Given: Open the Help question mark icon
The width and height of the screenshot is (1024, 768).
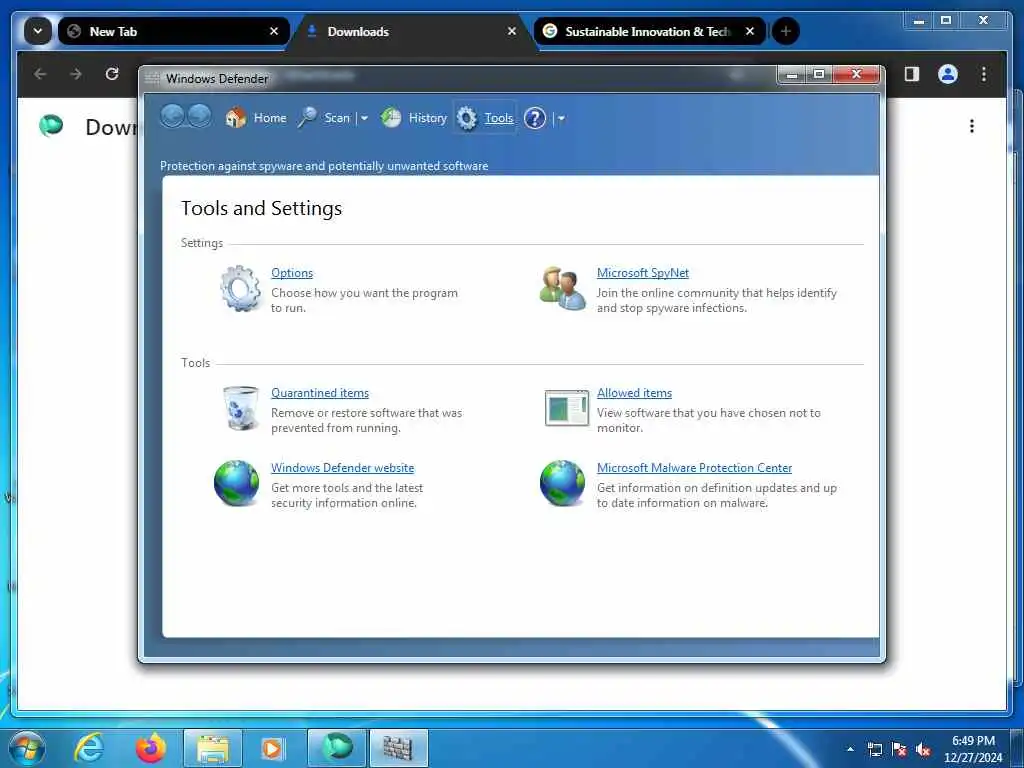Looking at the screenshot, I should tap(534, 118).
